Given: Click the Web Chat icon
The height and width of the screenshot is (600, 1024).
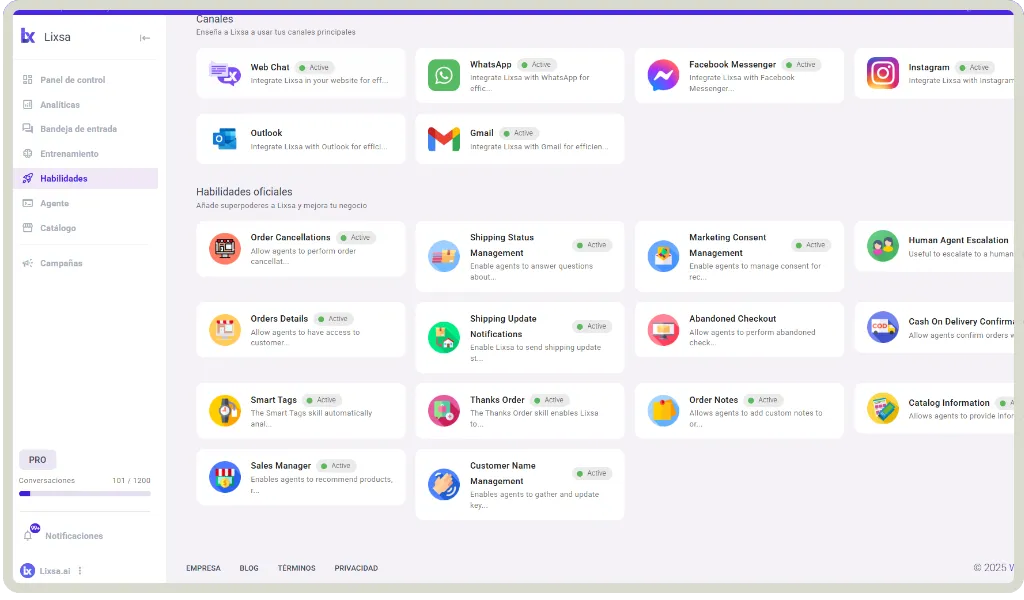Looking at the screenshot, I should pos(225,74).
